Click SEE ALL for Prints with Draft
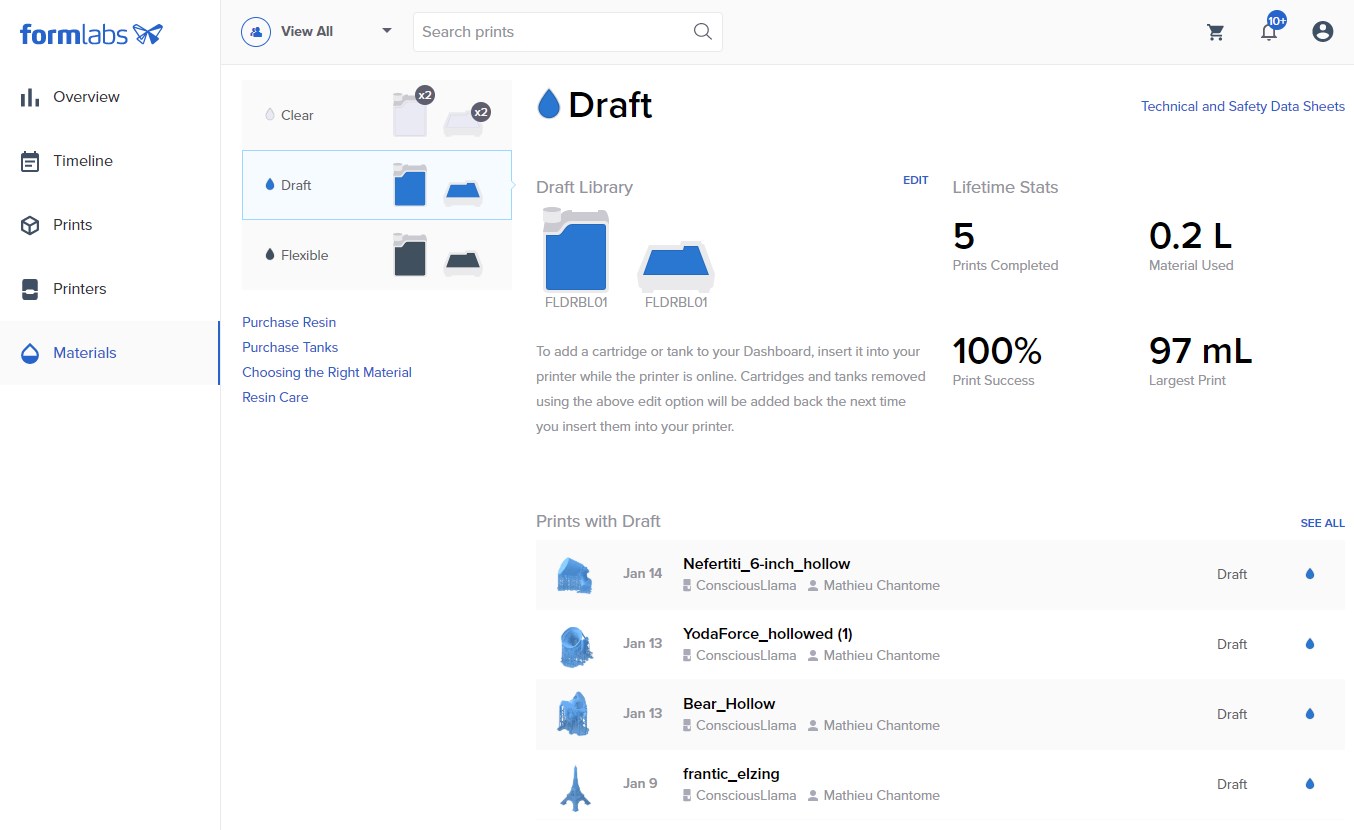The width and height of the screenshot is (1354, 830). point(1323,523)
